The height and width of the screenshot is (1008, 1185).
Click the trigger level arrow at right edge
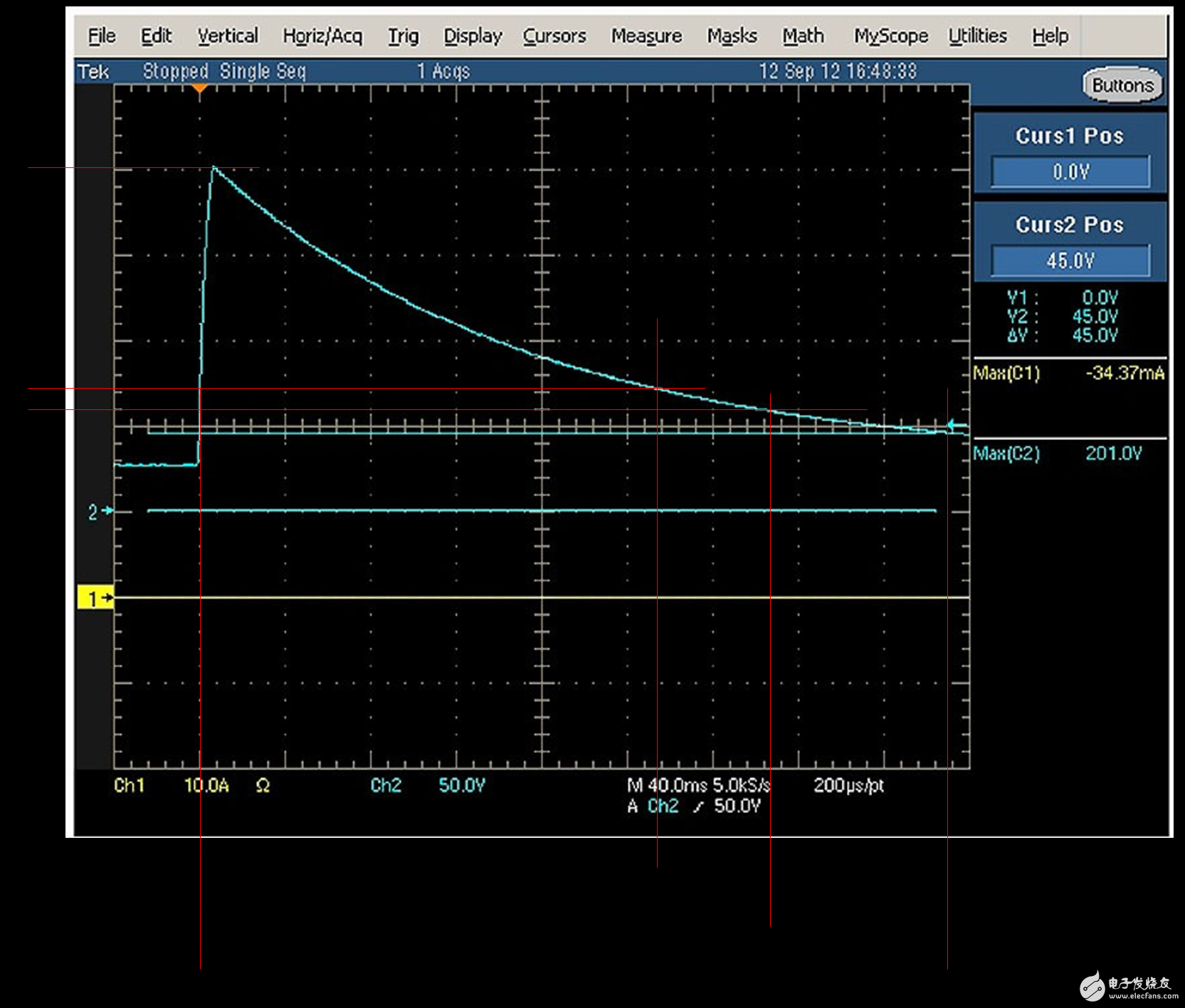coord(956,426)
